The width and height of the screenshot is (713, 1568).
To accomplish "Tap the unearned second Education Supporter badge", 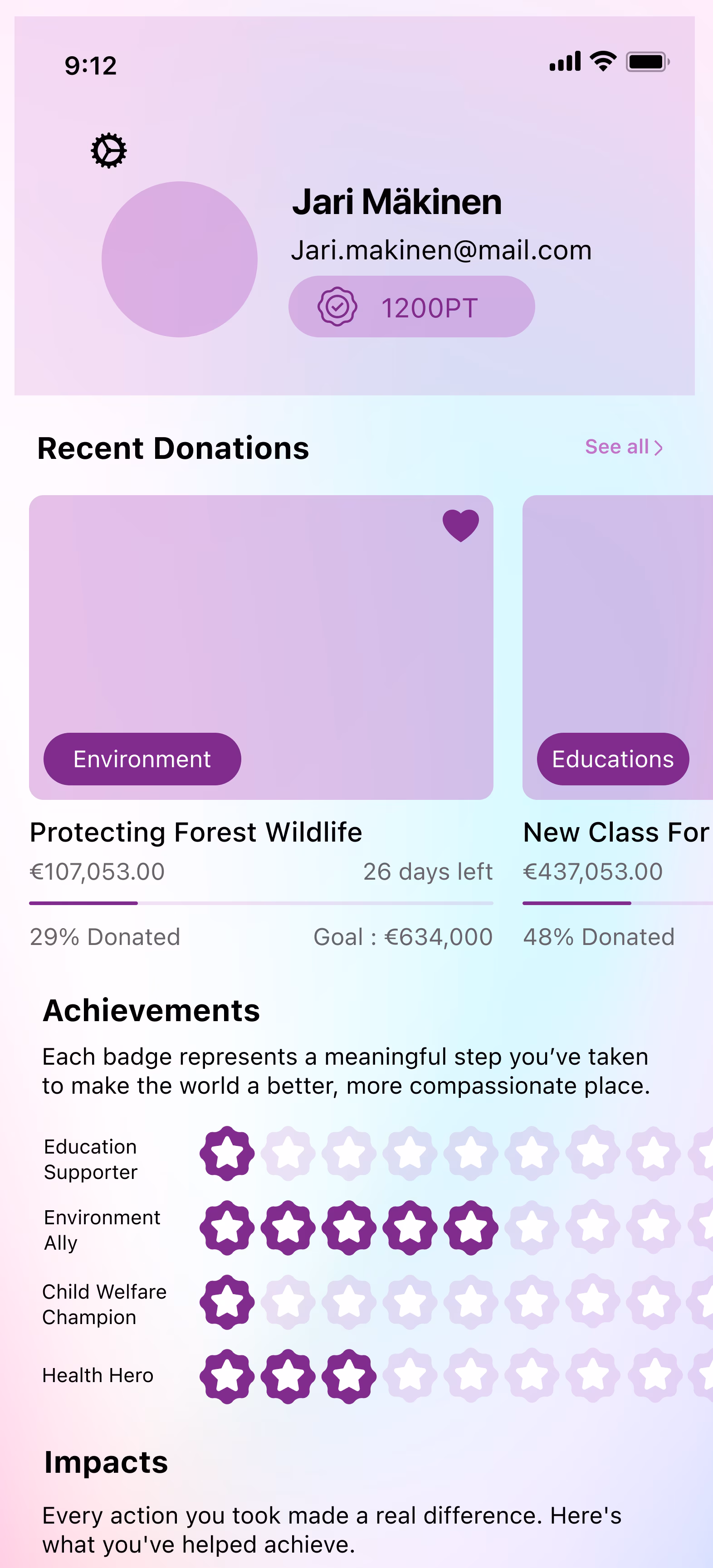I will pyautogui.click(x=288, y=1153).
